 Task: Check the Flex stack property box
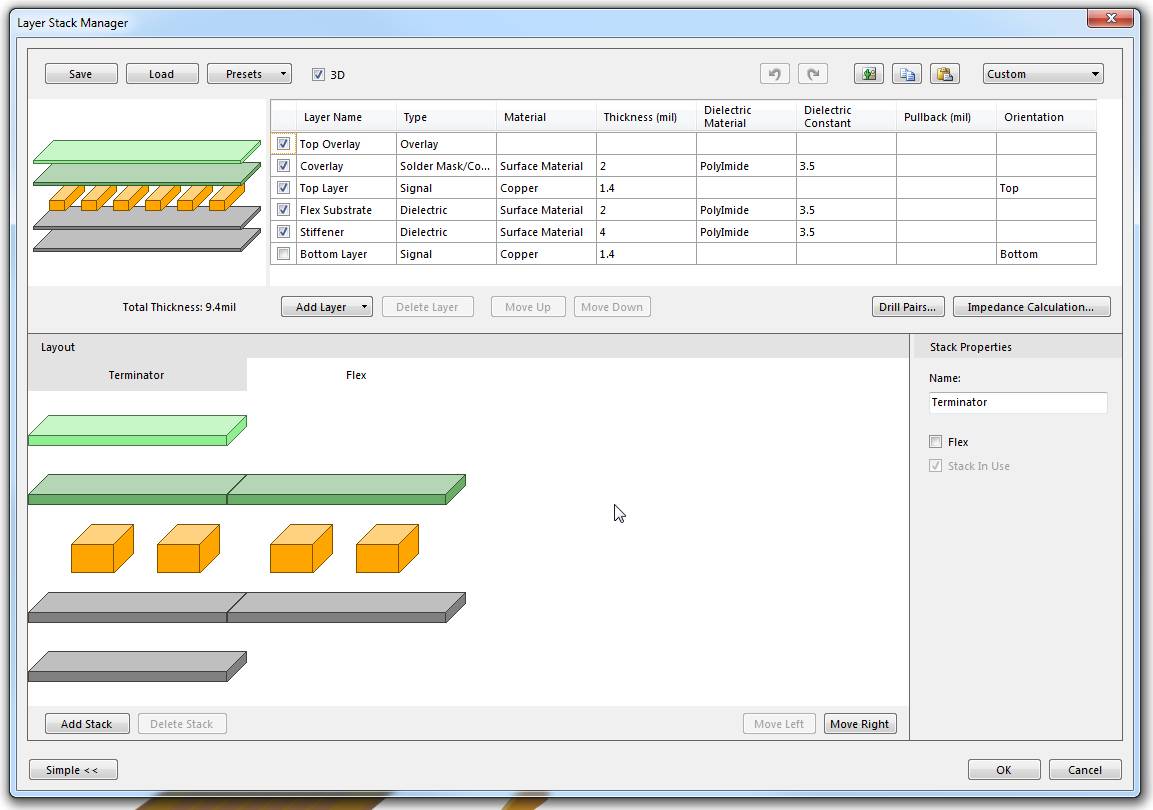(936, 442)
